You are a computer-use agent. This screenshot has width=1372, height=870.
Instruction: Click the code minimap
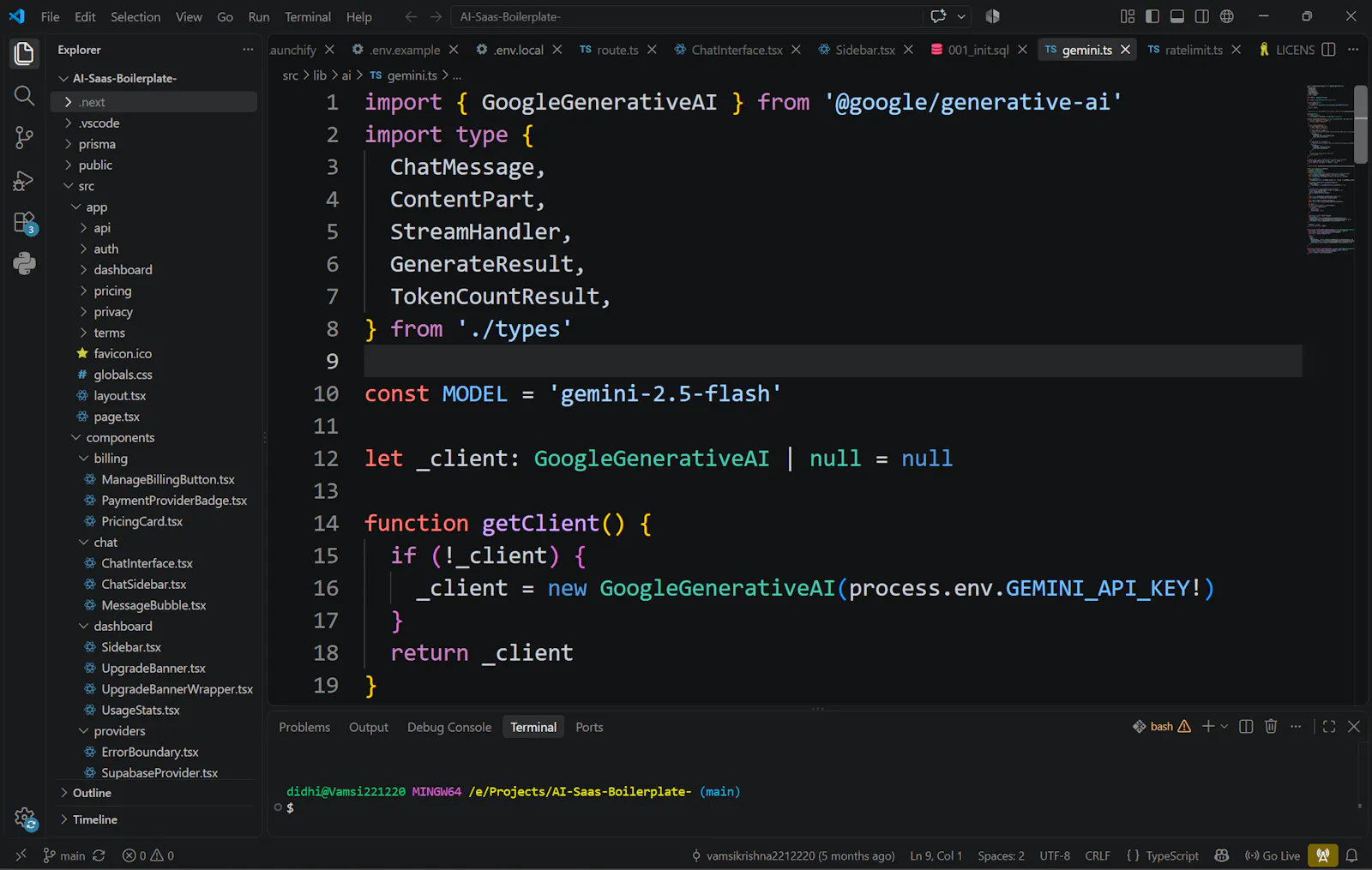coord(1329,170)
